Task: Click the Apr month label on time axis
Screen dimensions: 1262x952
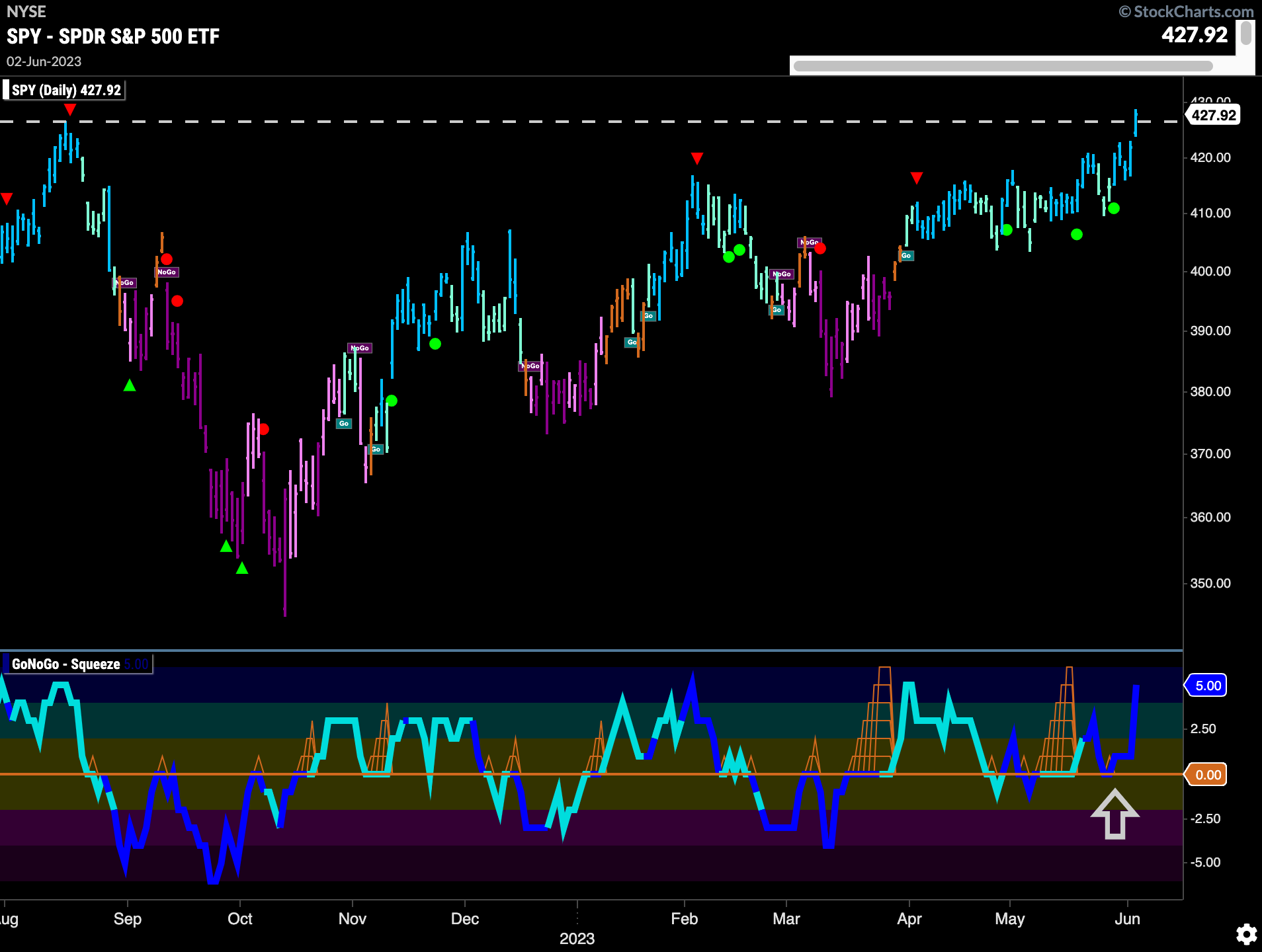Action: (909, 919)
